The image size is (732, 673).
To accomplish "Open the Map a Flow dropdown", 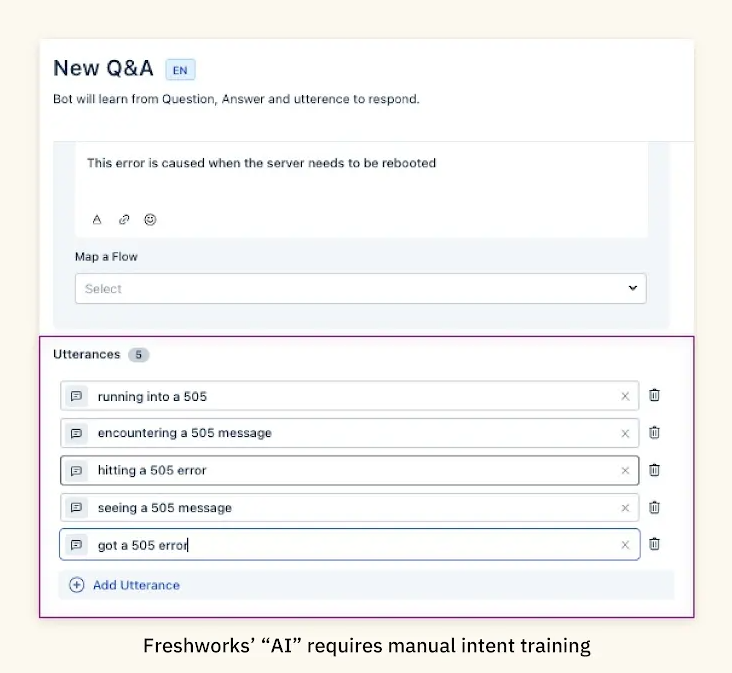I will coord(360,288).
